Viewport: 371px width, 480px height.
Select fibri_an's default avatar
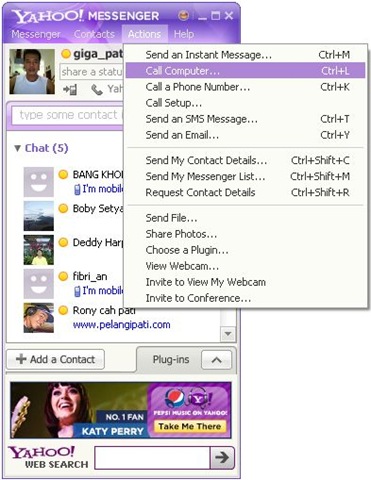tap(38, 284)
